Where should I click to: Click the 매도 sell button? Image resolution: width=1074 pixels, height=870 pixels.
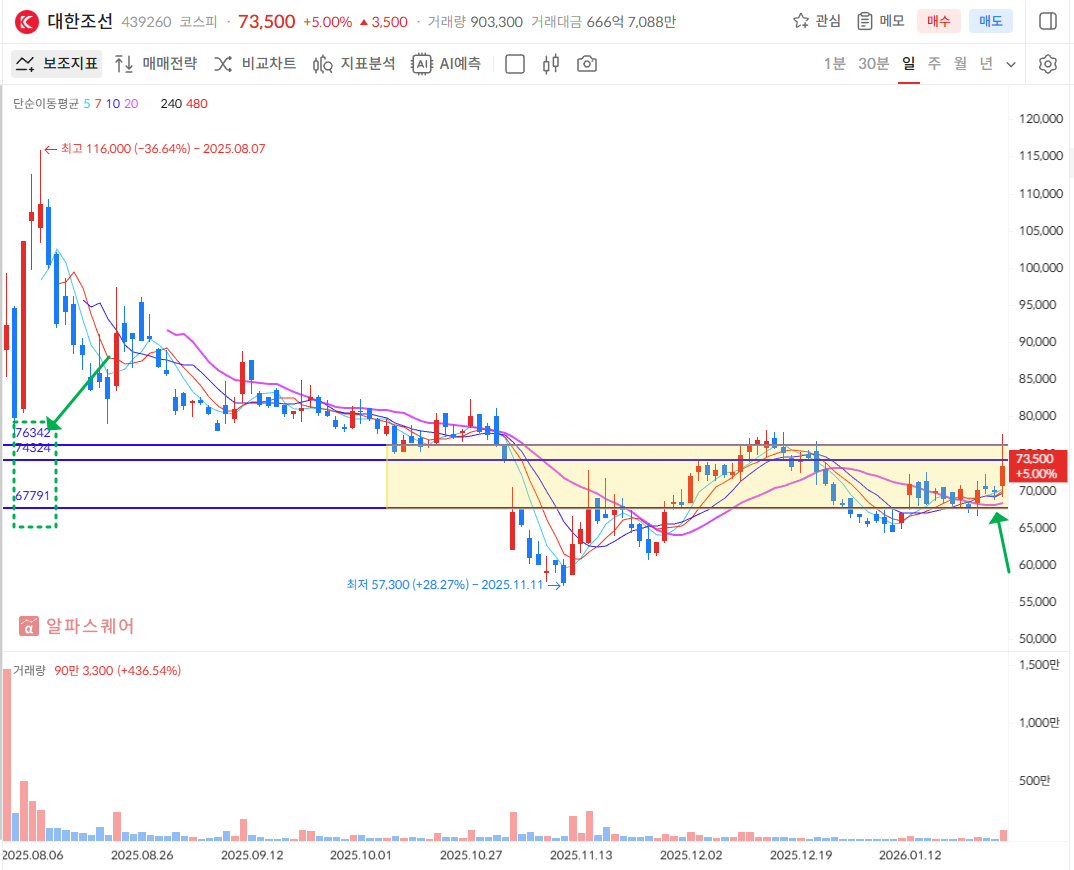pos(990,21)
